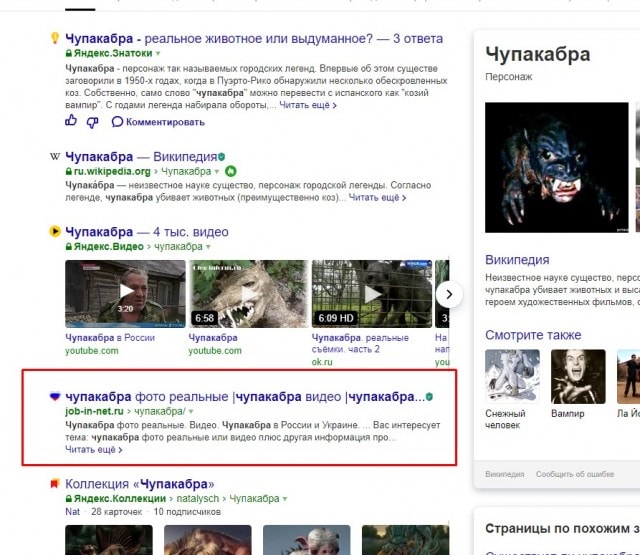Image resolution: width=640 pixels, height=555 pixels.
Task: Click 'natalysch' in the collection breadcrumb
Action: click(198, 499)
